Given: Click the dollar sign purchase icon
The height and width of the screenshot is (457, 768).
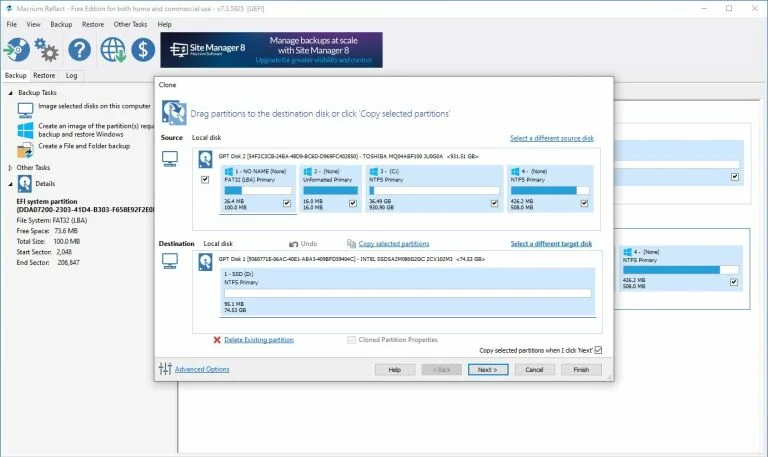Looking at the screenshot, I should point(143,49).
